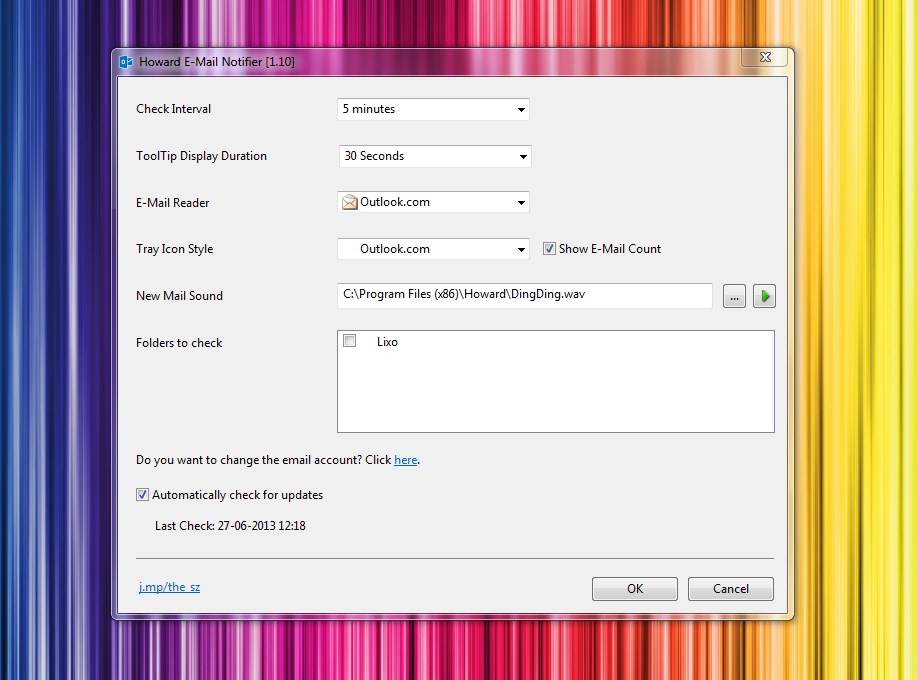Click the Outlook envelope icon in E-Mail Reader

point(350,202)
